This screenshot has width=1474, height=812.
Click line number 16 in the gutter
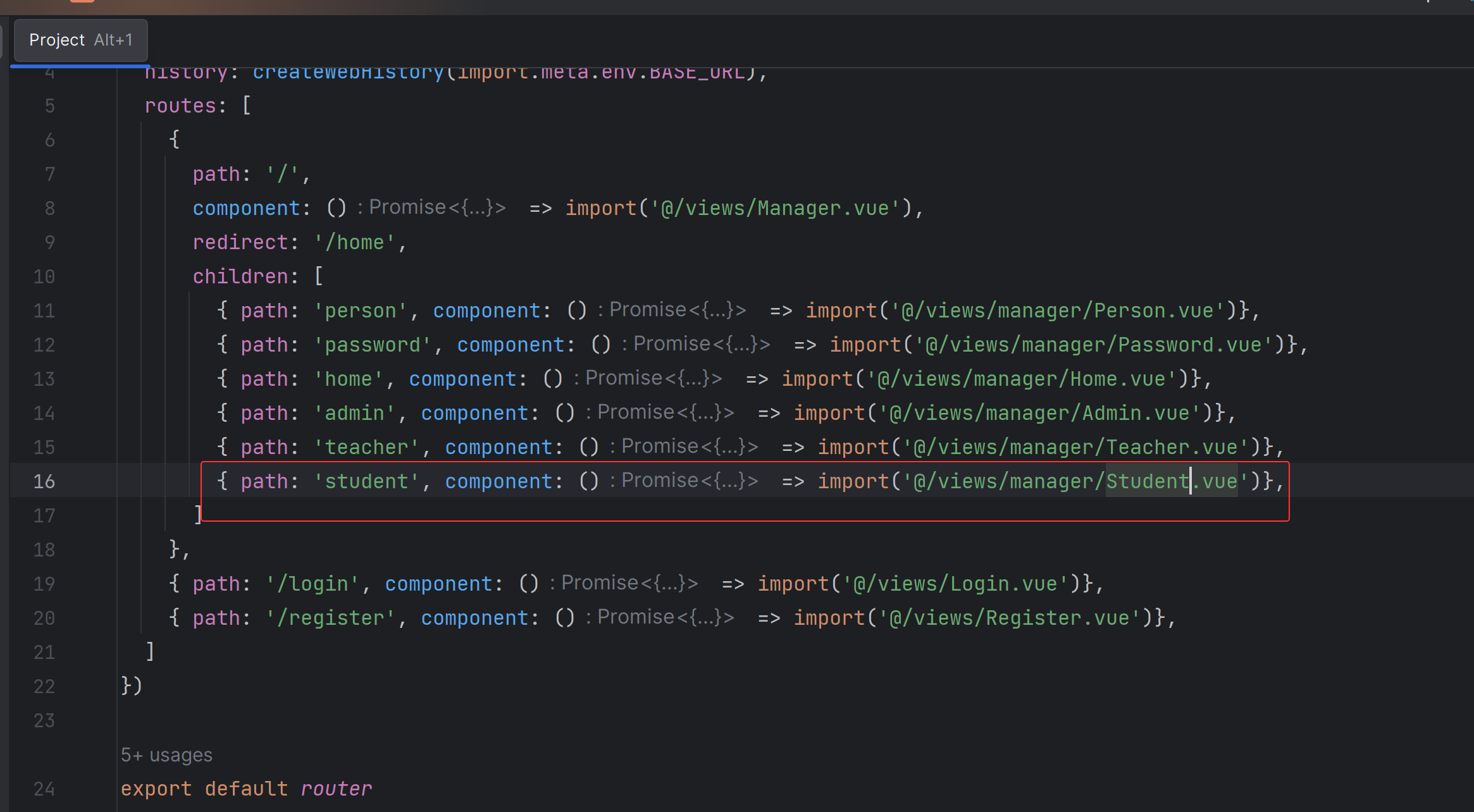tap(44, 481)
